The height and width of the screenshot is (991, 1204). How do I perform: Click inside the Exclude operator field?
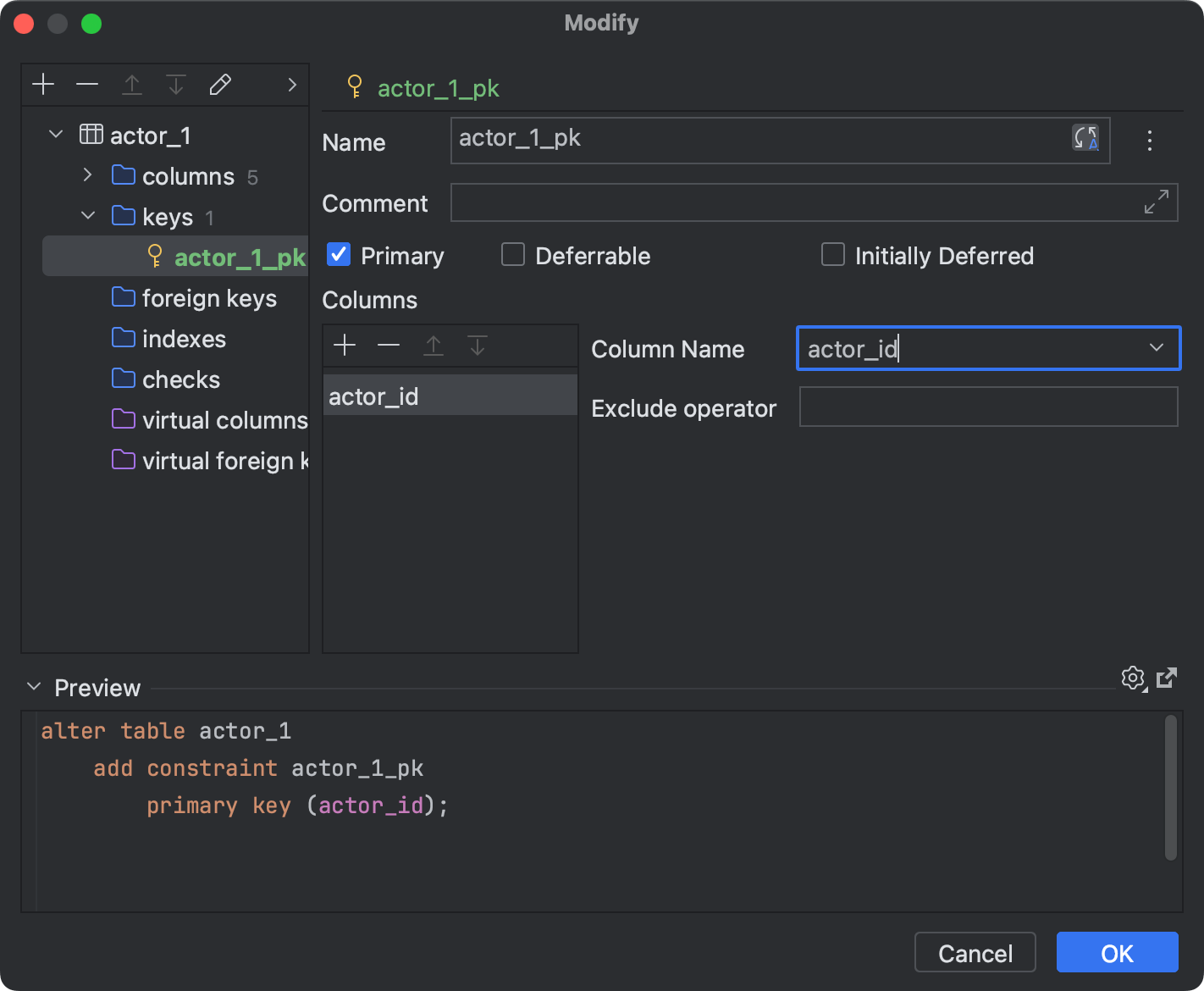pos(988,407)
